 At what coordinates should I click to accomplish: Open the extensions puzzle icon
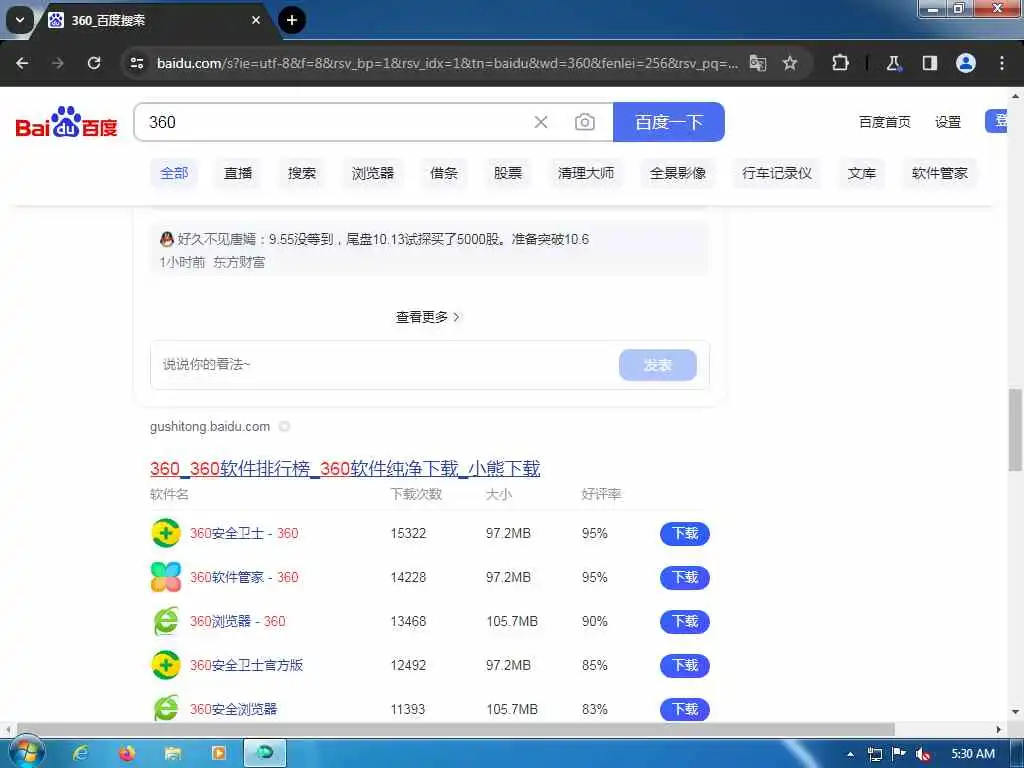[840, 63]
